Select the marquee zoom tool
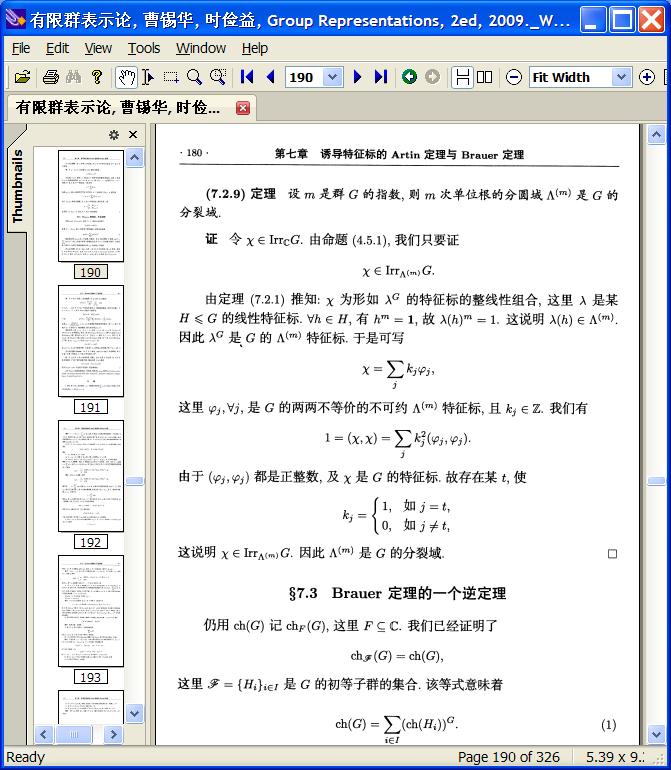Screen dimensions: 671x770 click(218, 77)
